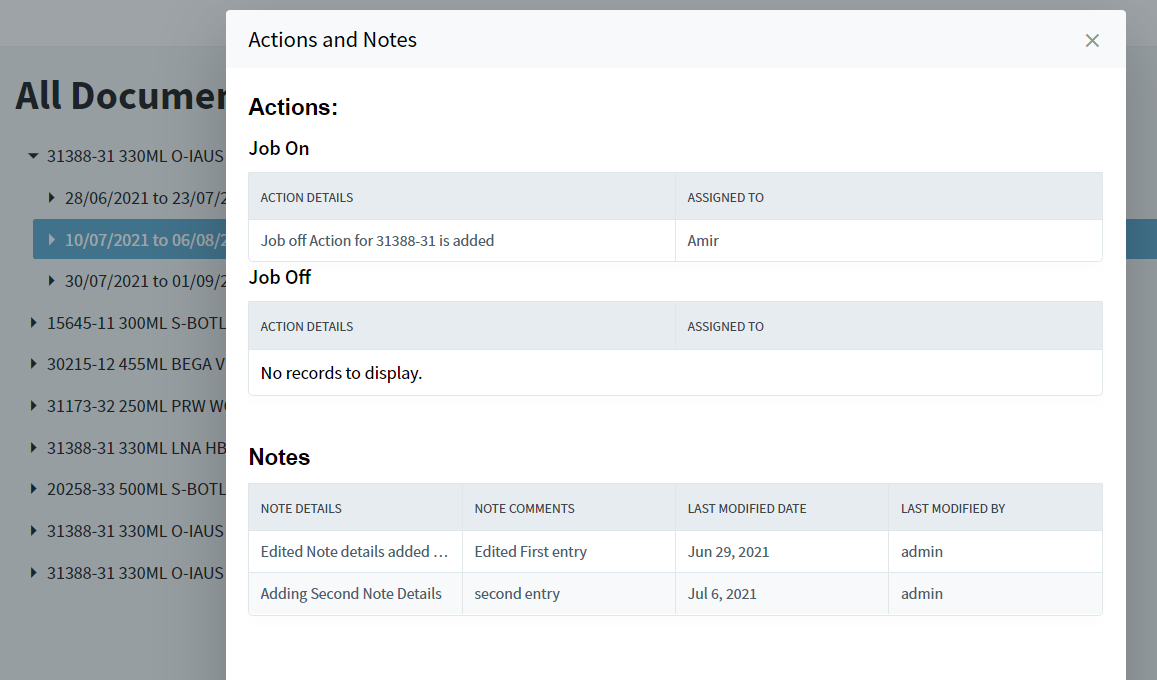
Task: Expand the 31173-32 250ML PRW node arrow
Action: [x=33, y=407]
